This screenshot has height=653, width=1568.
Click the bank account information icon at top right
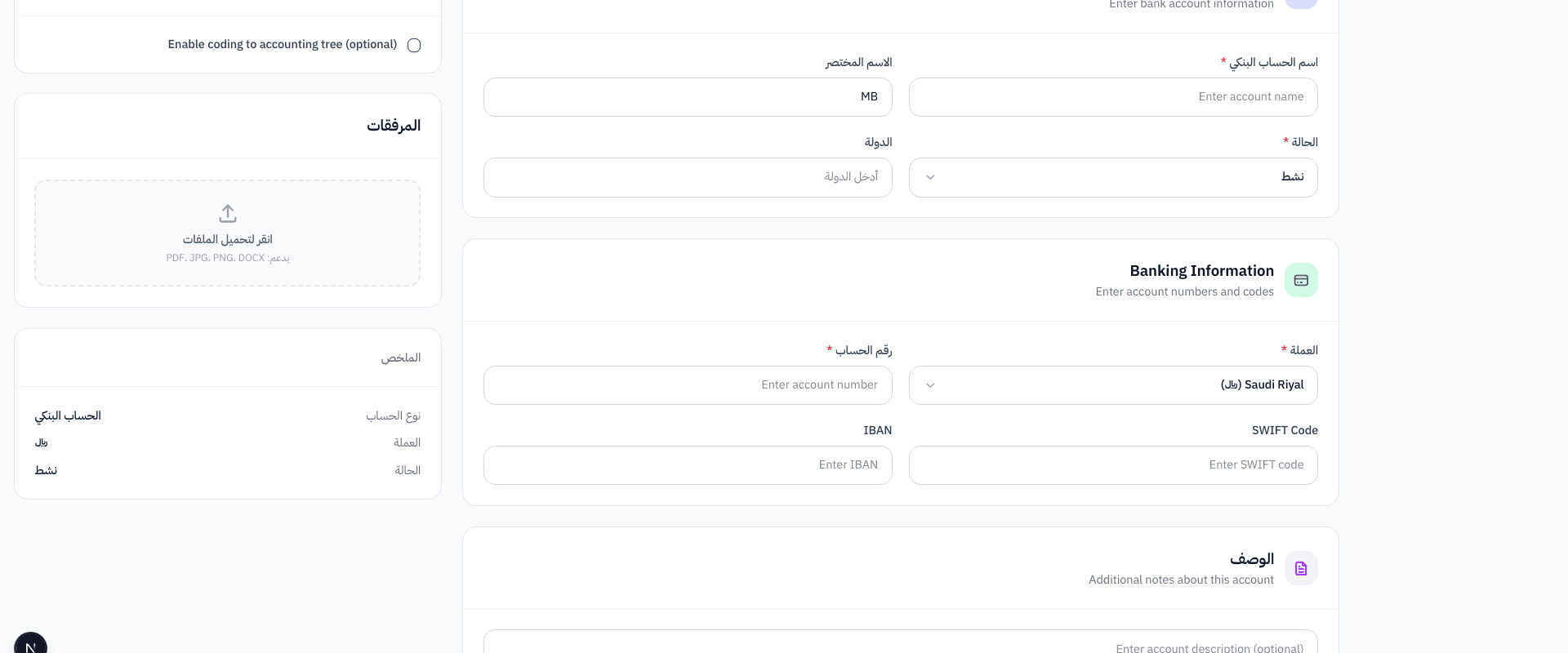click(x=1301, y=4)
